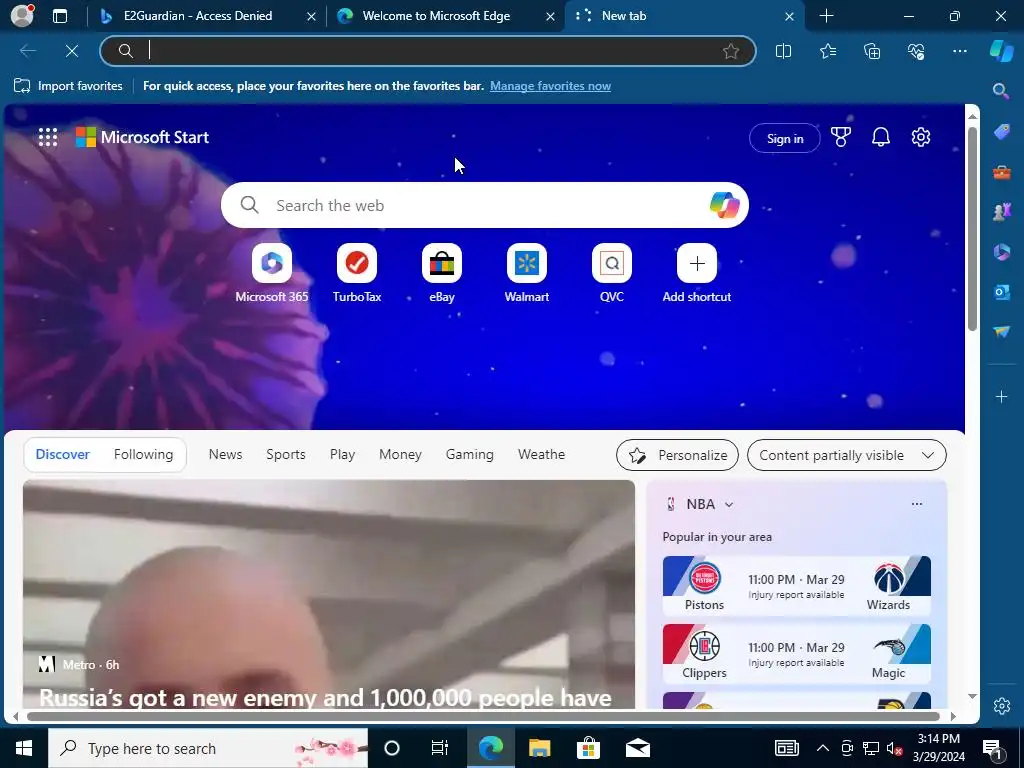Click the Add shortcut tile
The width and height of the screenshot is (1024, 768).
(697, 274)
